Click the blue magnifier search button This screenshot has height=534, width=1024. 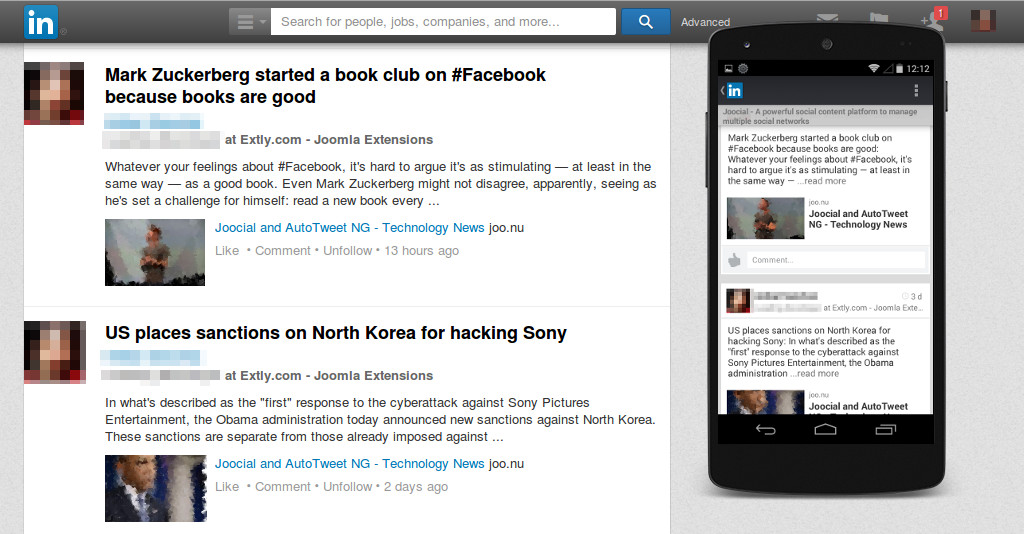tap(645, 22)
